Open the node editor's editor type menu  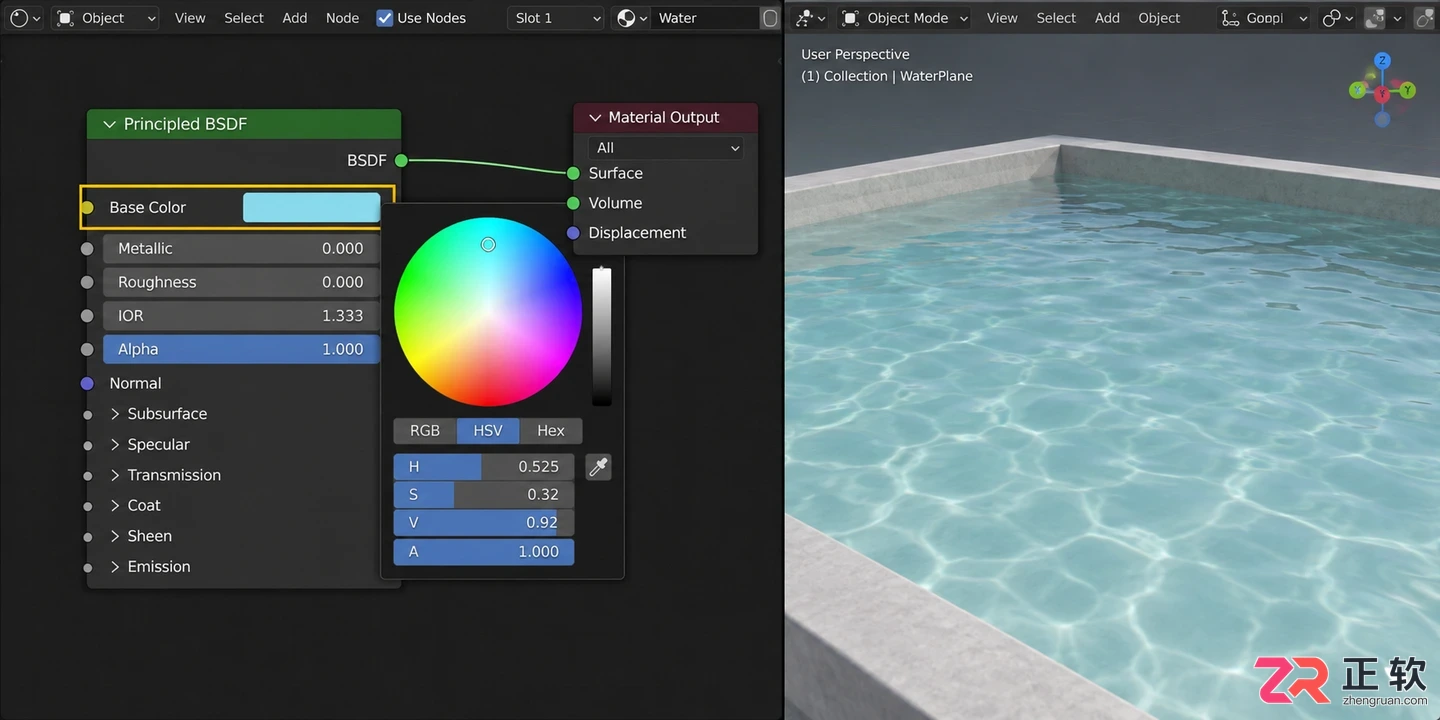(24, 18)
